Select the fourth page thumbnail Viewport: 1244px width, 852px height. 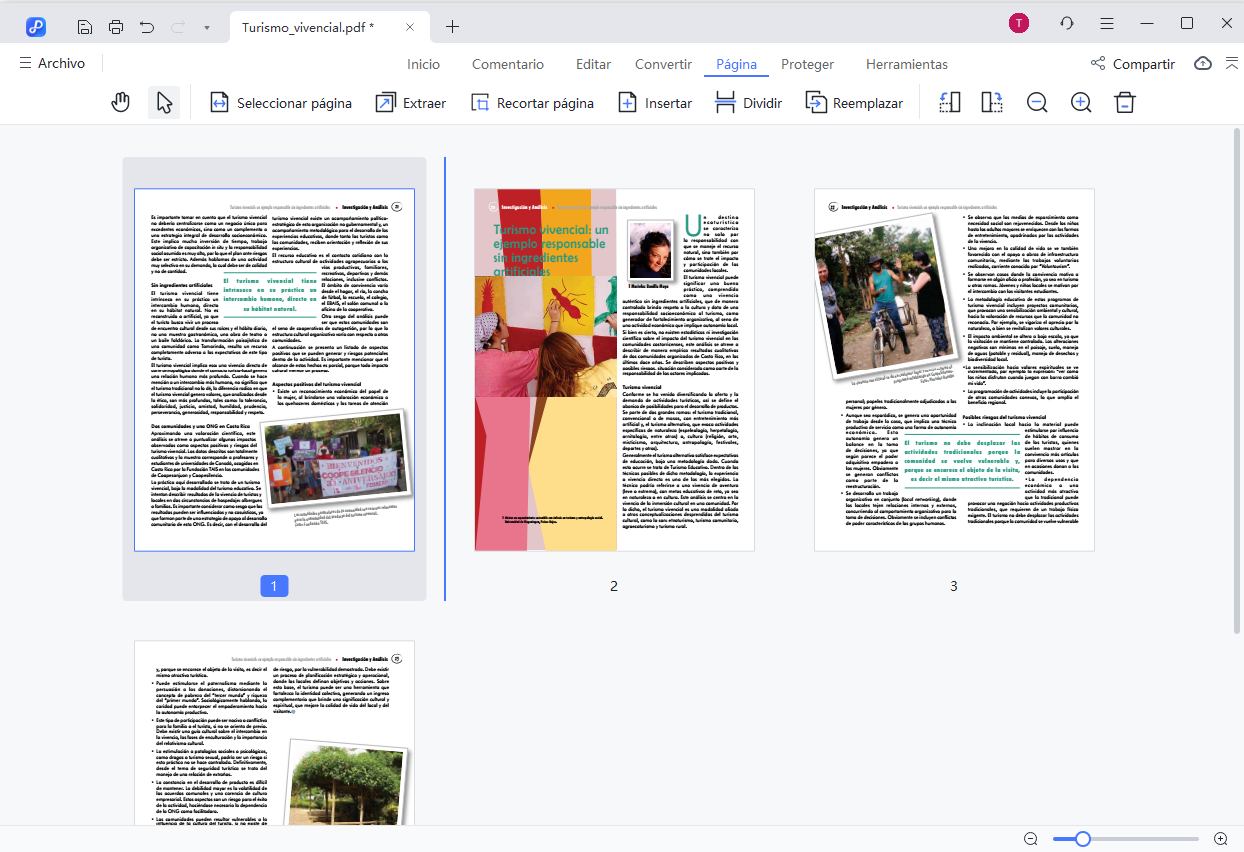click(274, 733)
